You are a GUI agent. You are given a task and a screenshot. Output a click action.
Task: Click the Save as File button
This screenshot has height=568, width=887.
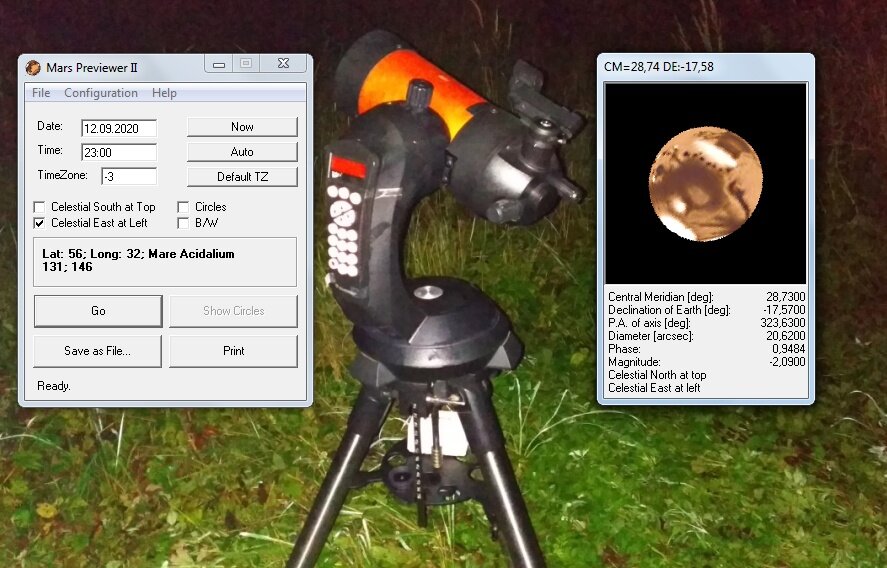coord(97,351)
